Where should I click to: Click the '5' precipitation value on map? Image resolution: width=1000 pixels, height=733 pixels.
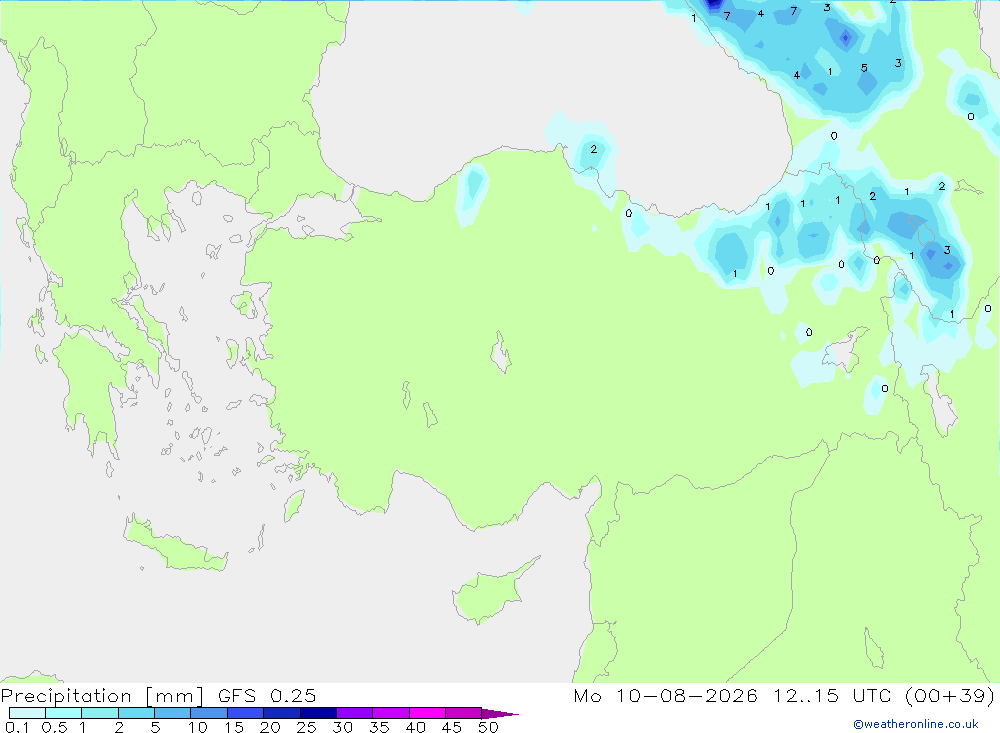click(x=864, y=68)
